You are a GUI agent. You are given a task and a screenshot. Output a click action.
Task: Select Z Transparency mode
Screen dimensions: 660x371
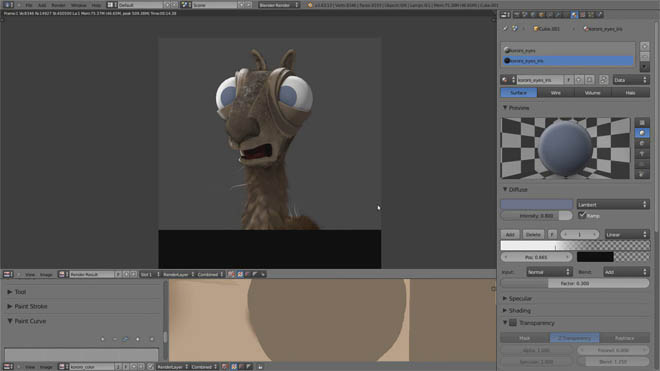point(575,338)
